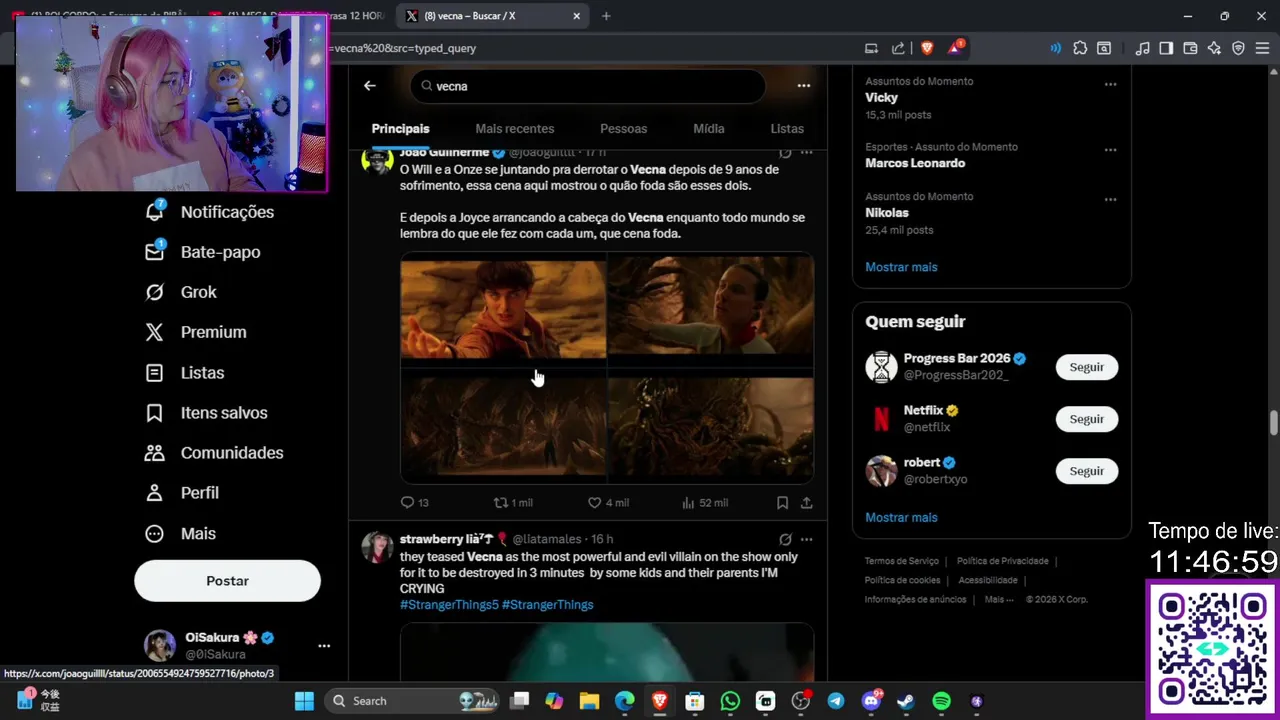
Task: Open Política de Privacidade footer link
Action: [1003, 561]
